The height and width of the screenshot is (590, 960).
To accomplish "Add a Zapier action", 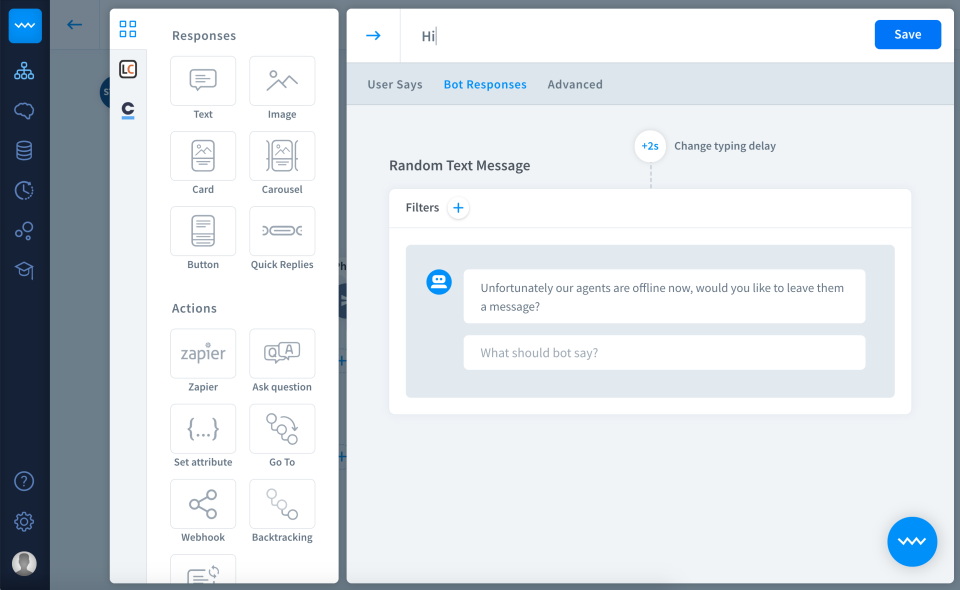I will coord(202,353).
